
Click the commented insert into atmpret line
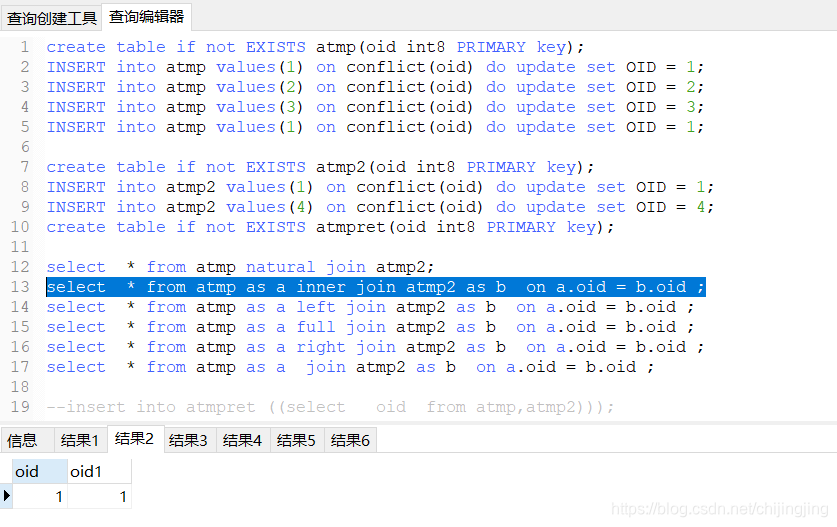pyautogui.click(x=330, y=407)
